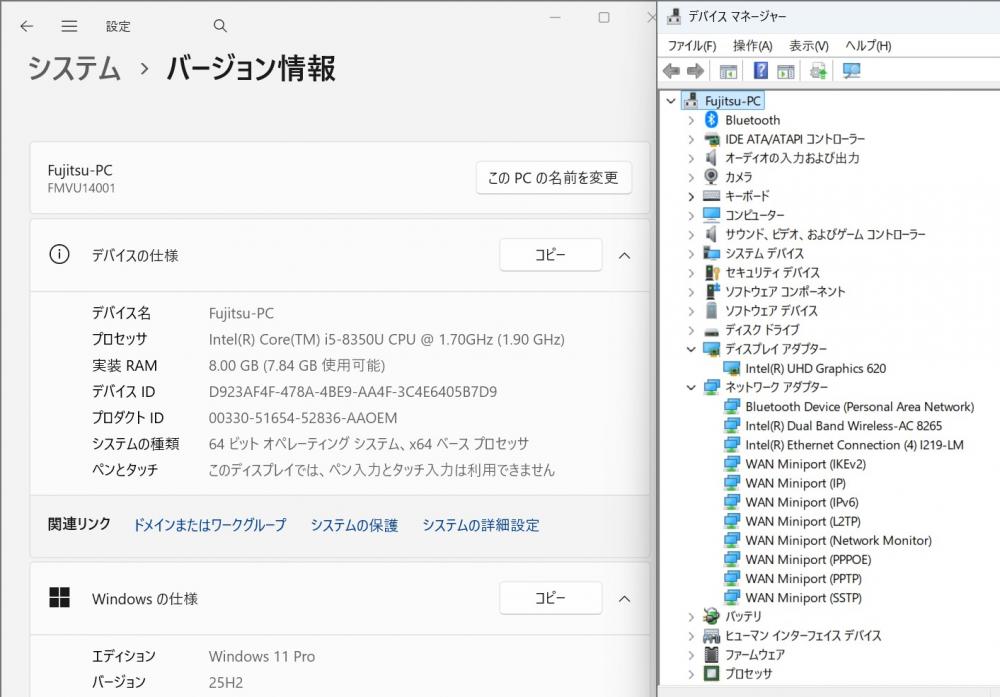Click the Device Manager title bar icon
This screenshot has width=1000, height=697.
(673, 17)
